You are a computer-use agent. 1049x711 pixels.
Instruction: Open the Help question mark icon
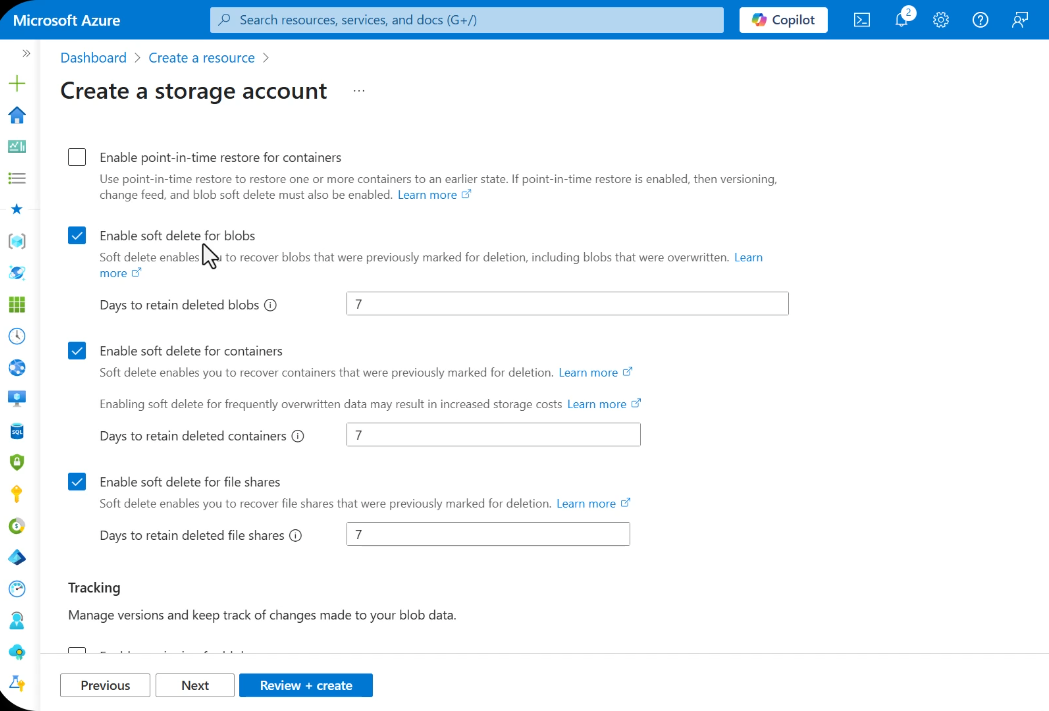point(979,20)
